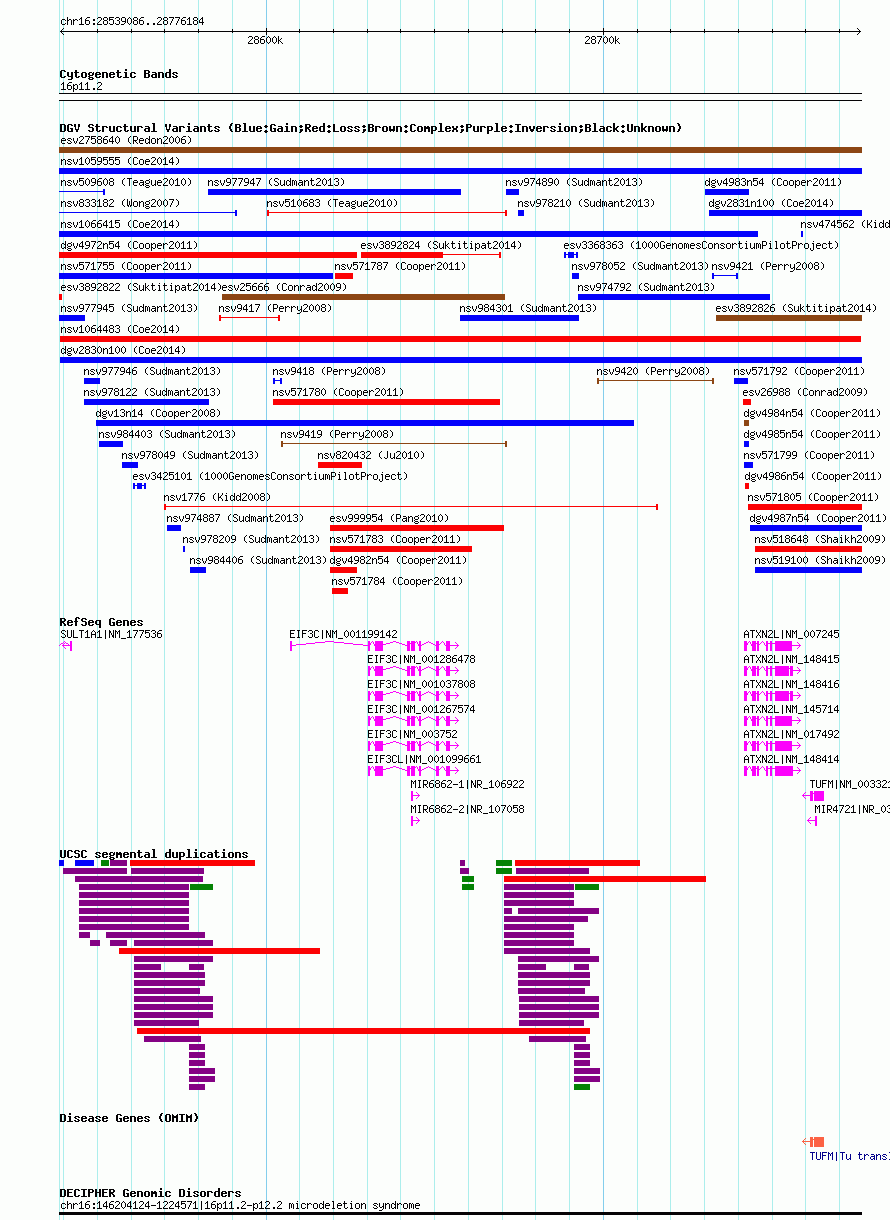Select variant nsv978210 (Sudmant2013)
This screenshot has height=1220, width=890.
[586, 203]
